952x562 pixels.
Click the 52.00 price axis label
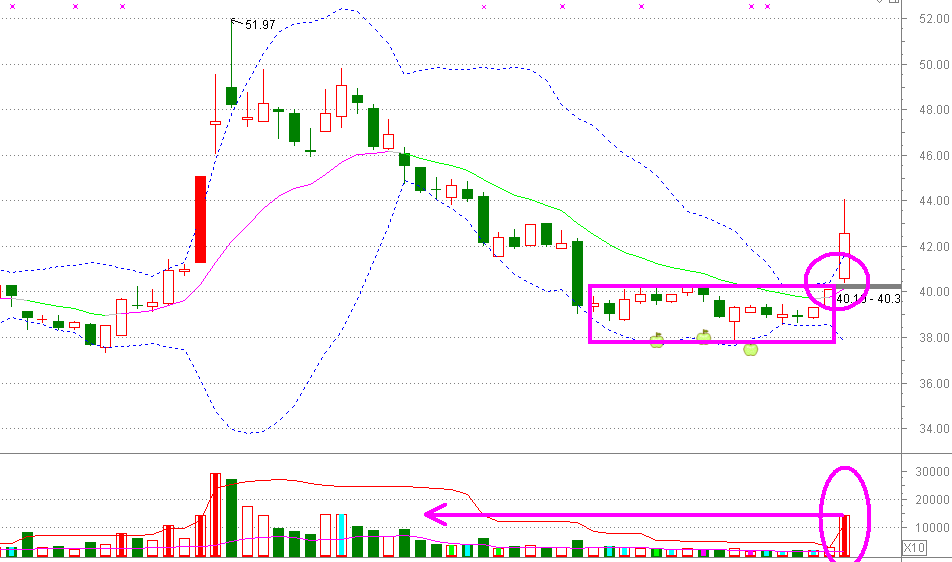point(934,19)
